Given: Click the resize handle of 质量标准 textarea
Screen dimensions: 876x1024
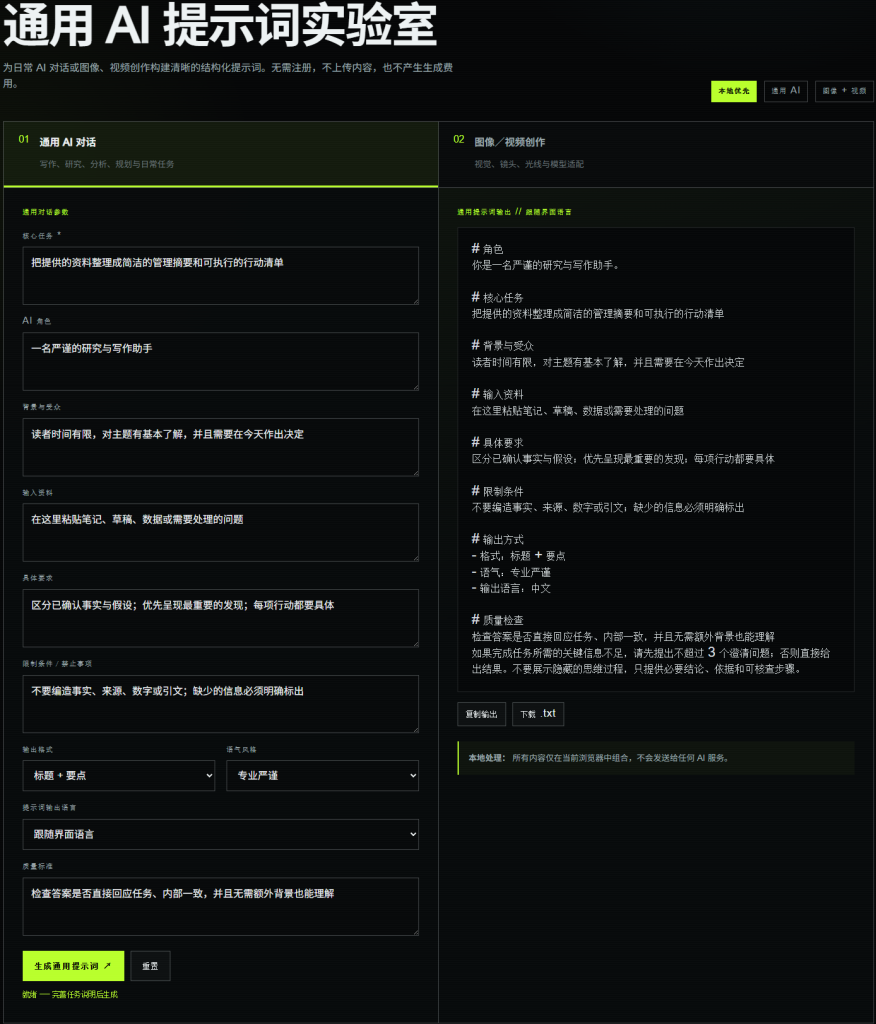Looking at the screenshot, I should (x=415, y=932).
